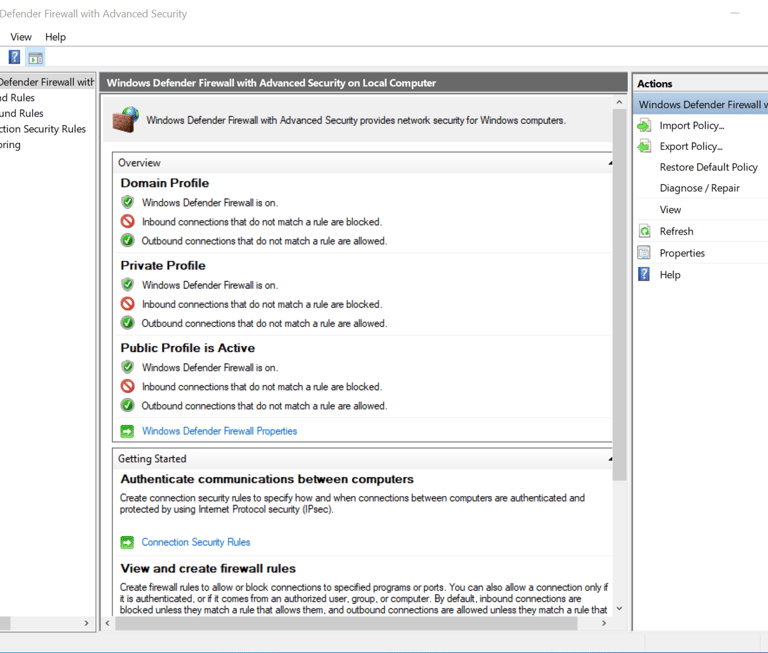768x653 pixels.
Task: Click Private Profile inbound blocked icon
Action: [x=128, y=304]
